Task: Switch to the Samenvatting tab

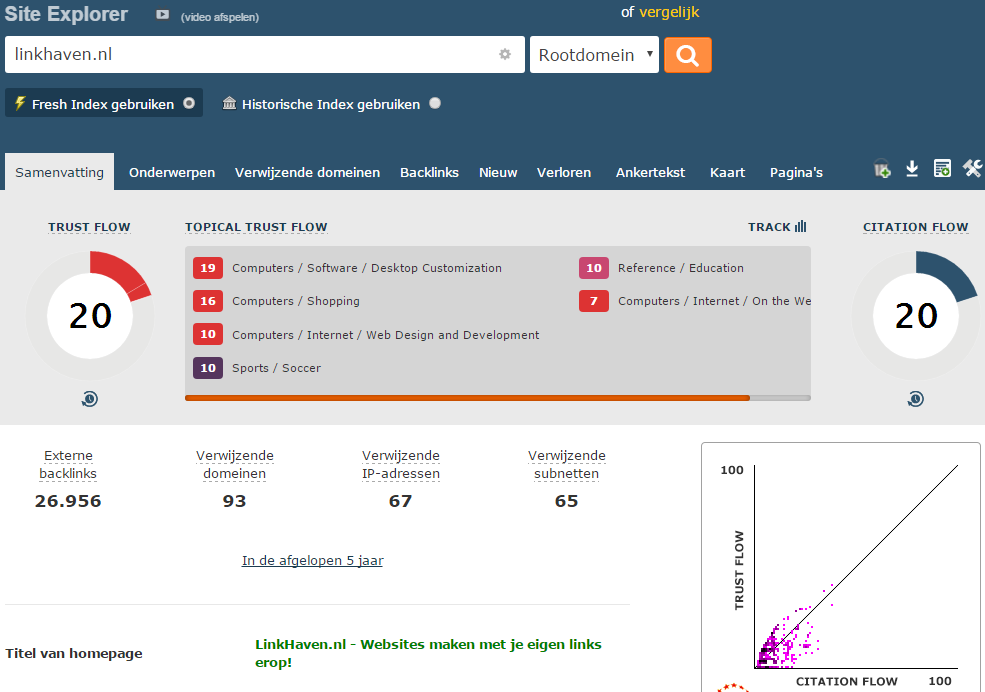Action: point(60,172)
